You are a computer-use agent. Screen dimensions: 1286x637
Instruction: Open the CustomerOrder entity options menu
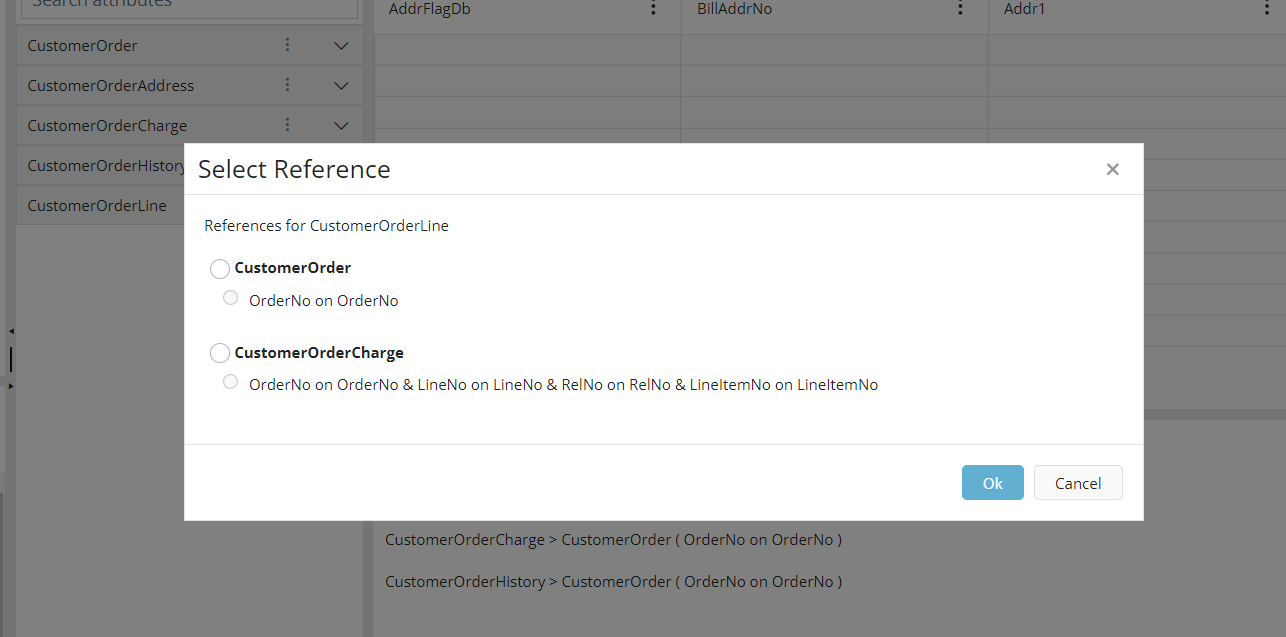coord(288,45)
